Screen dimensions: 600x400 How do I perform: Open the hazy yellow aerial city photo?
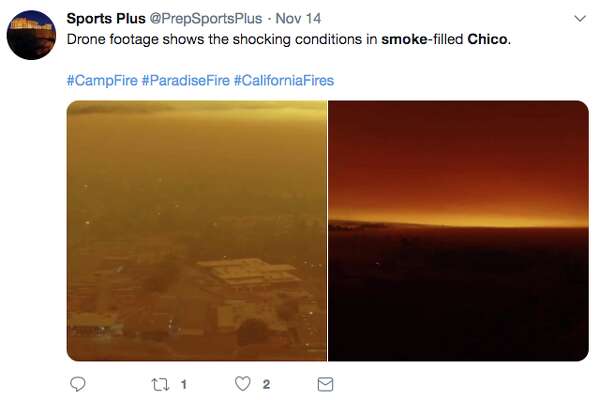click(197, 231)
